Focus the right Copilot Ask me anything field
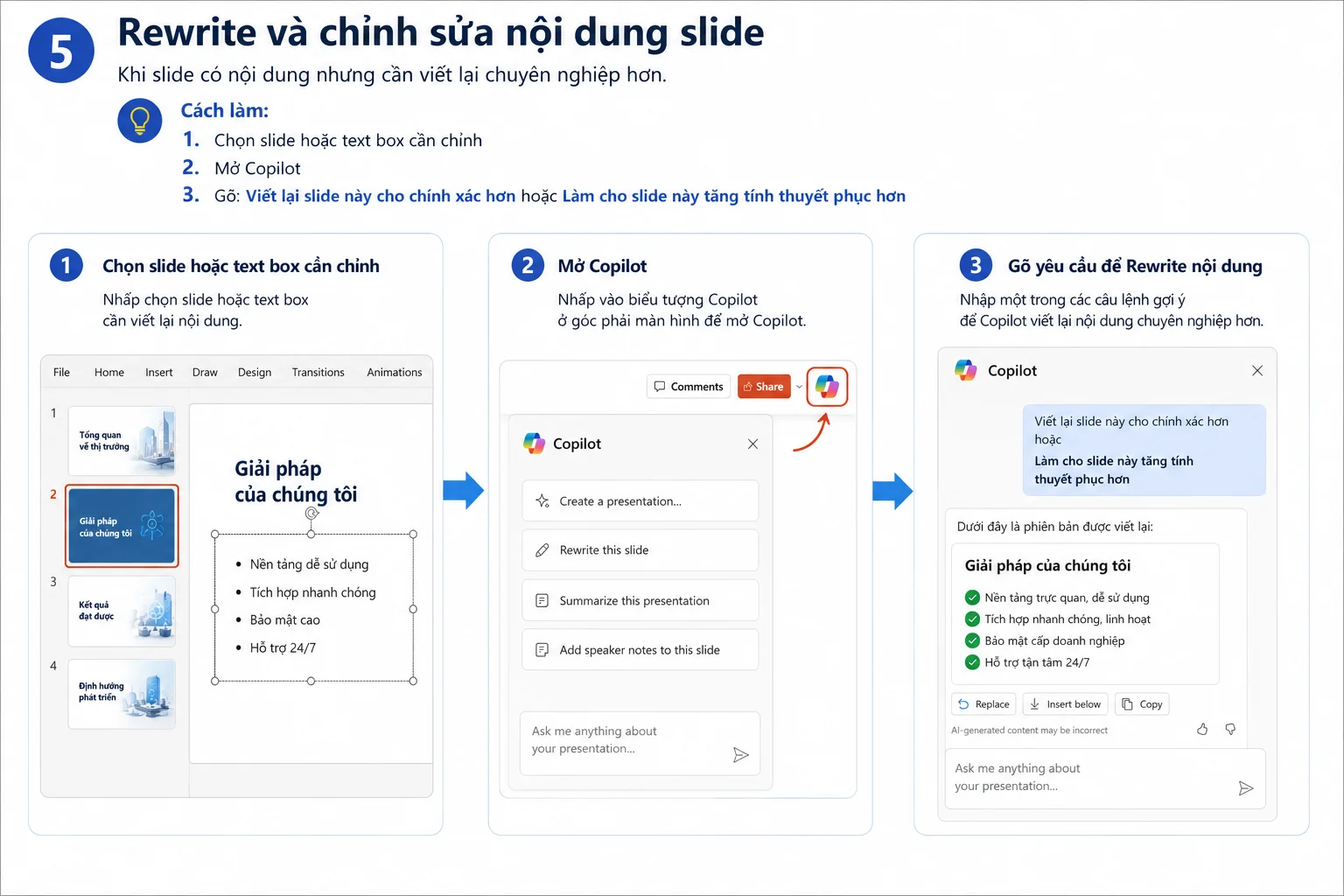Image resolution: width=1344 pixels, height=896 pixels. point(1105,777)
